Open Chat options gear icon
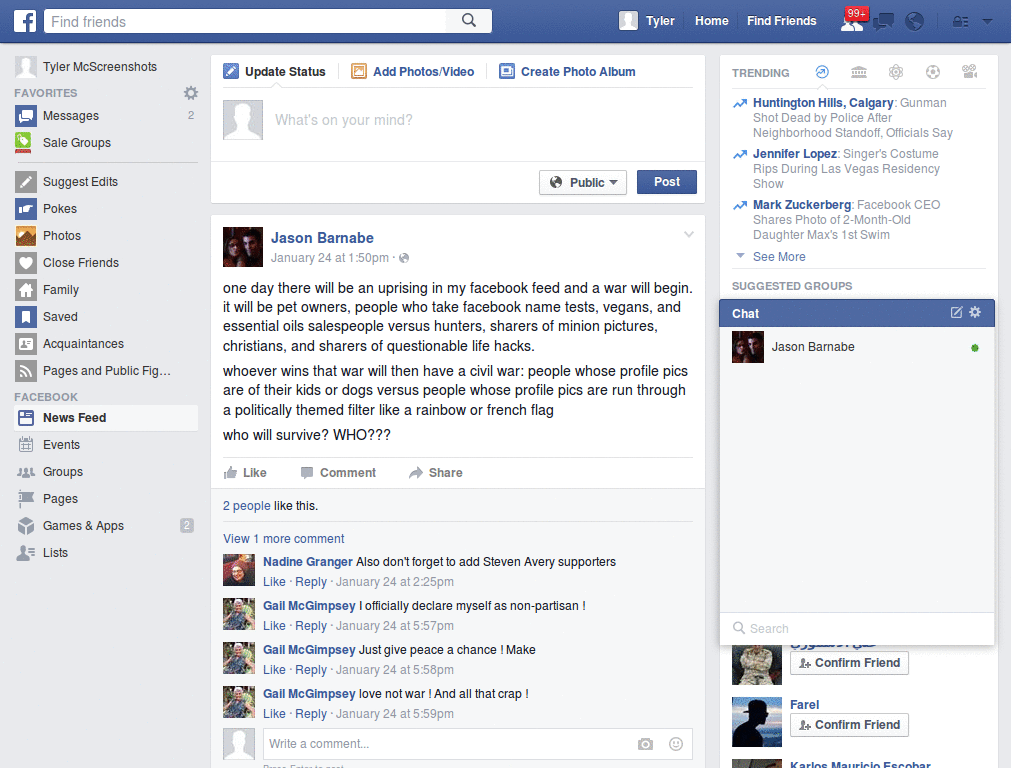This screenshot has height=768, width=1024. point(975,312)
